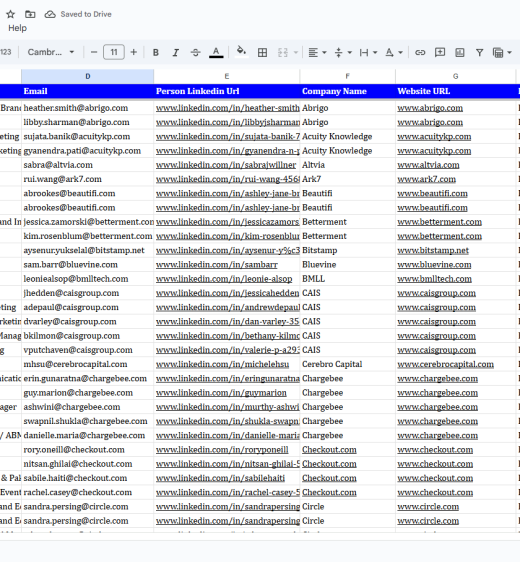The image size is (520, 562).
Task: Decrease font size with minus button
Action: coord(94,52)
